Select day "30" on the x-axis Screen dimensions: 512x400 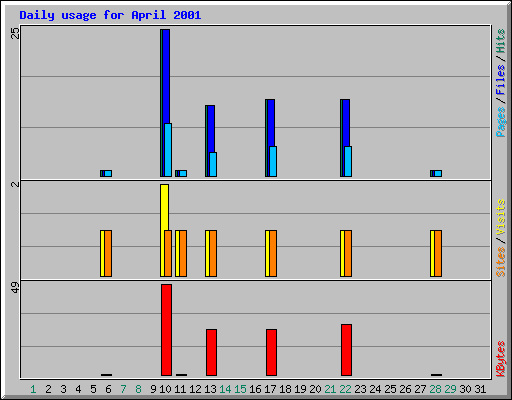click(465, 389)
